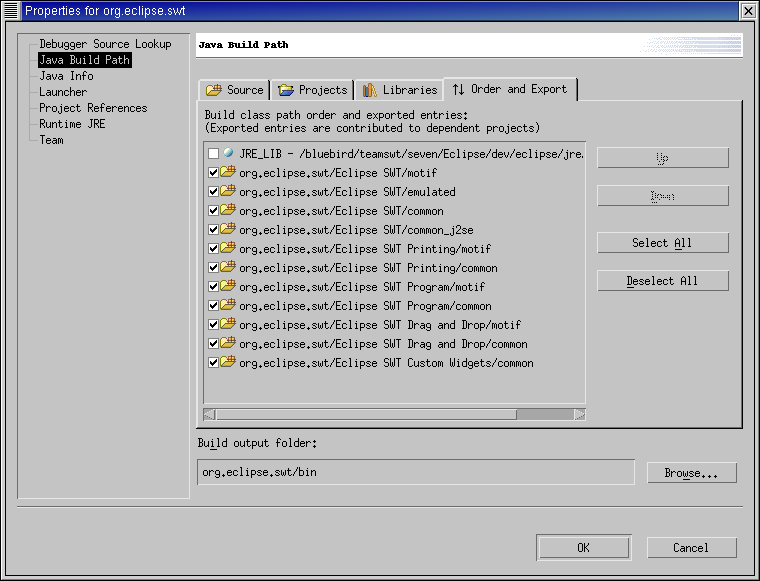Uncheck the Eclipse SWT/common checkbox

(x=213, y=210)
